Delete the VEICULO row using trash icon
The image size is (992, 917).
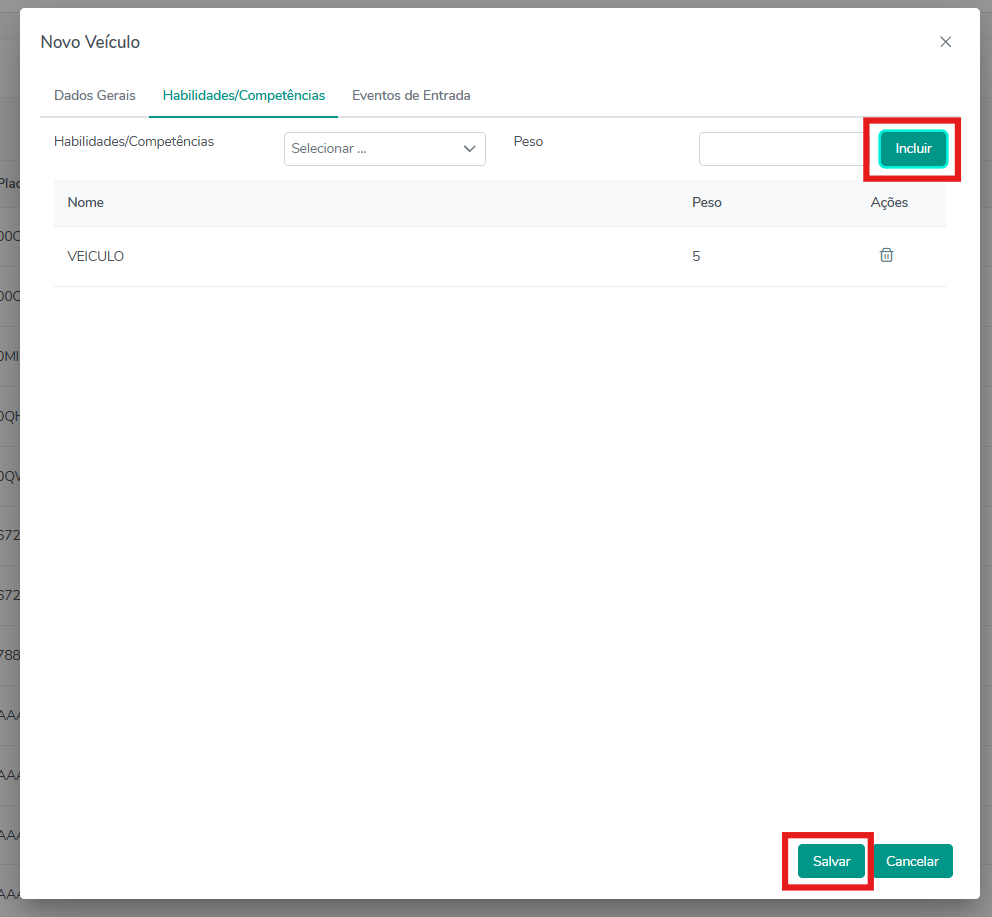pyautogui.click(x=886, y=255)
